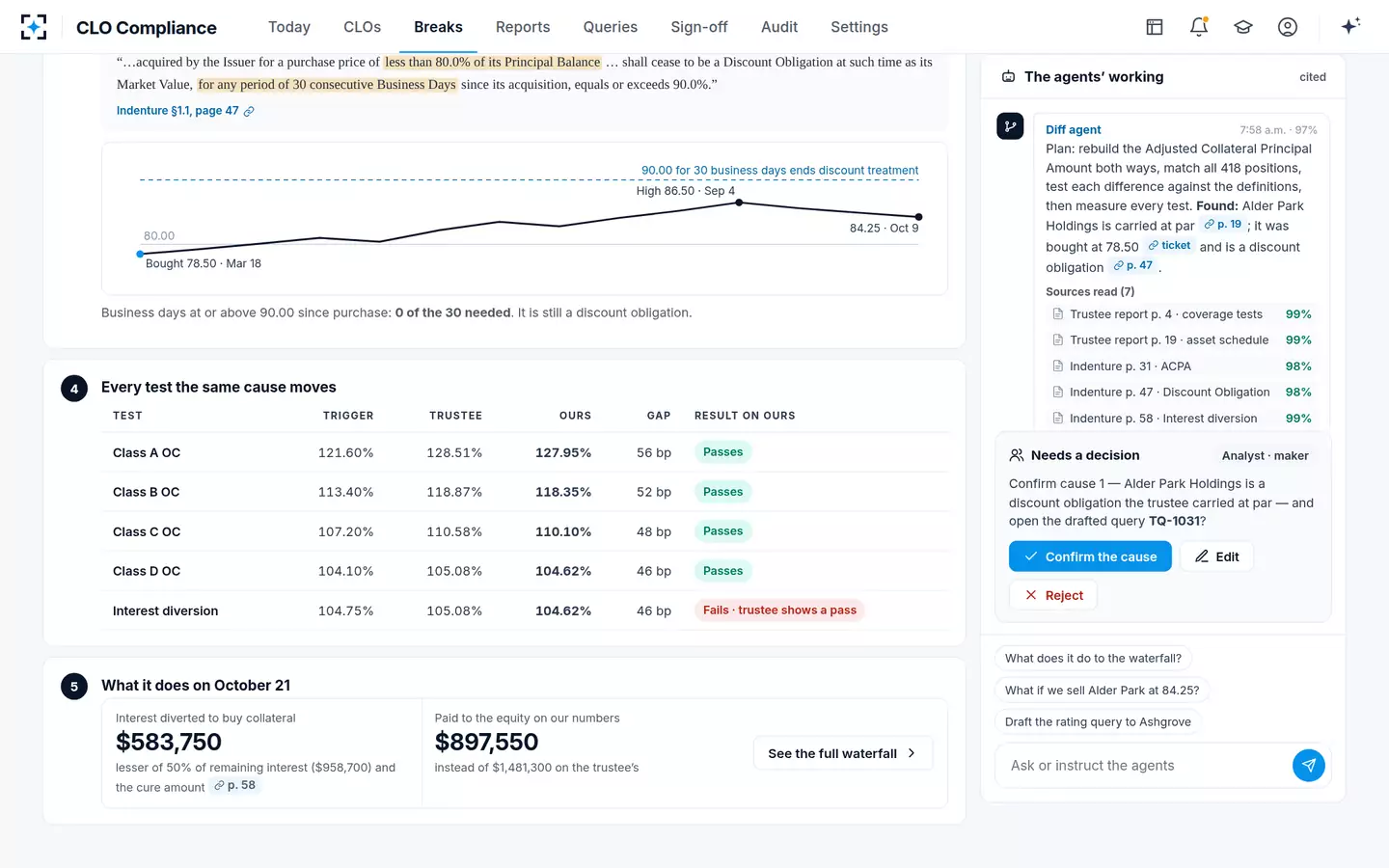The height and width of the screenshot is (868, 1389).
Task: Open the user profile icon
Action: click(1288, 27)
